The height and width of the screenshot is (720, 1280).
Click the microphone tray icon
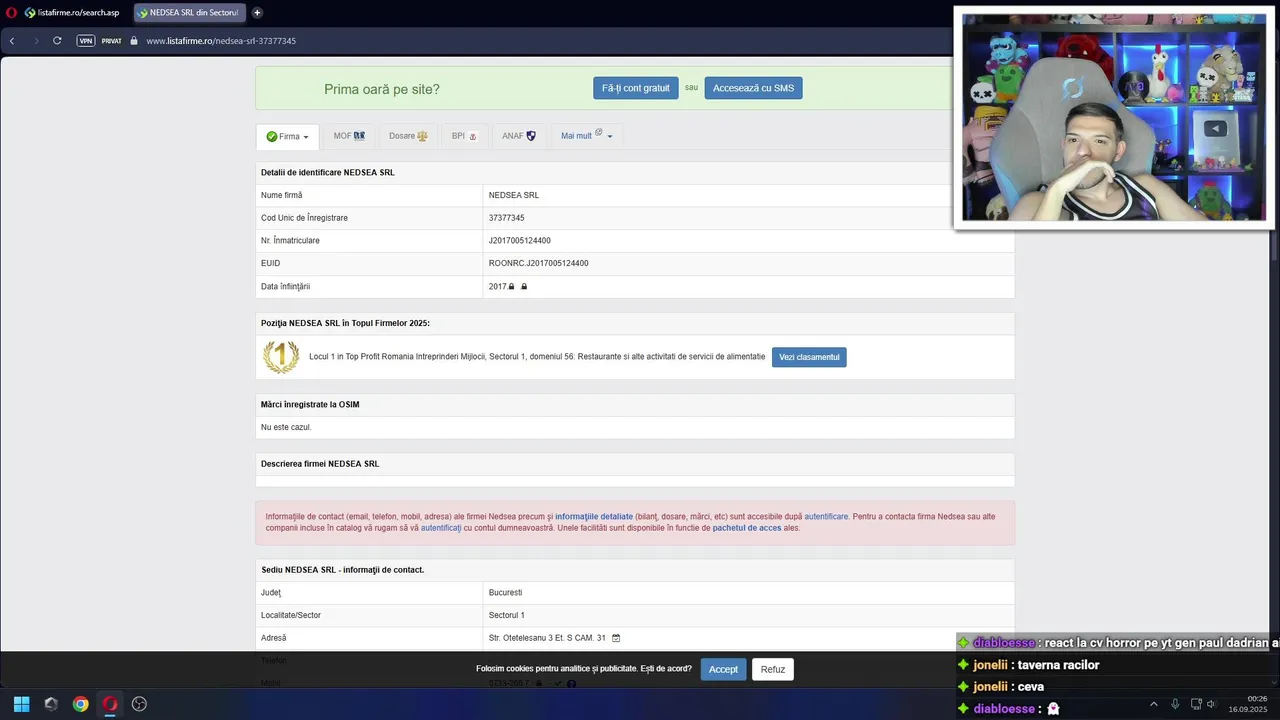[x=1175, y=704]
